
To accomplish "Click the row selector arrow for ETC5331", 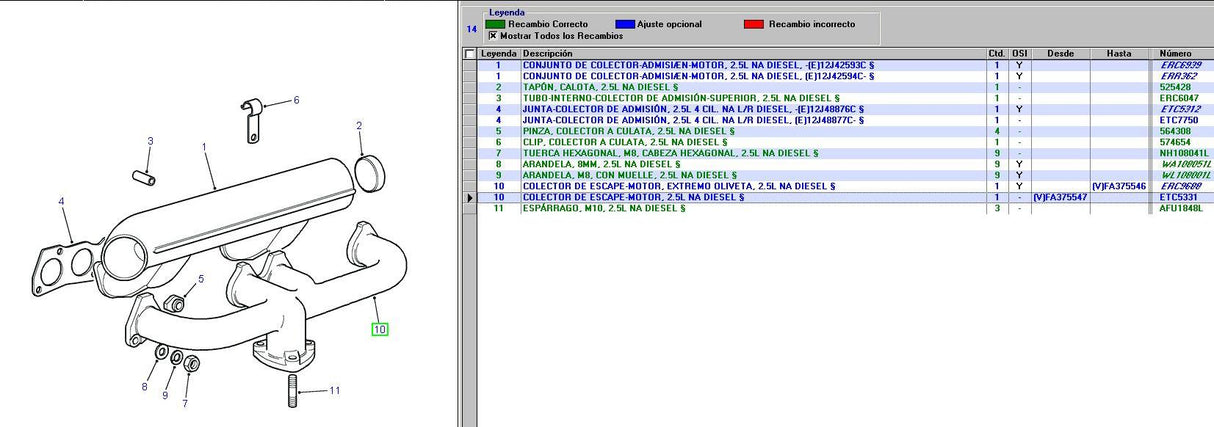I will pyautogui.click(x=469, y=197).
